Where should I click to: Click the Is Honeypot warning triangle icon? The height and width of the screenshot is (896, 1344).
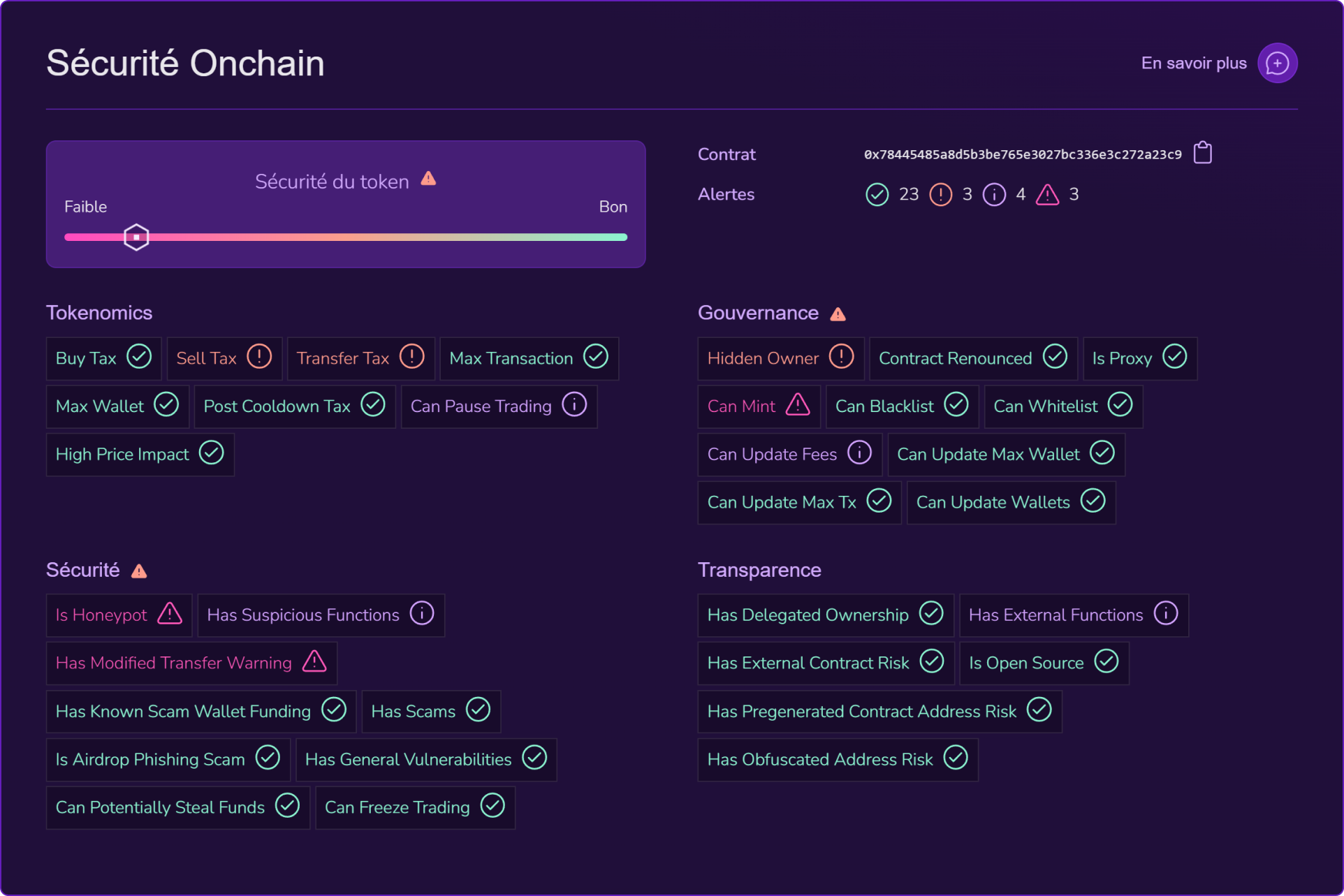click(x=170, y=614)
